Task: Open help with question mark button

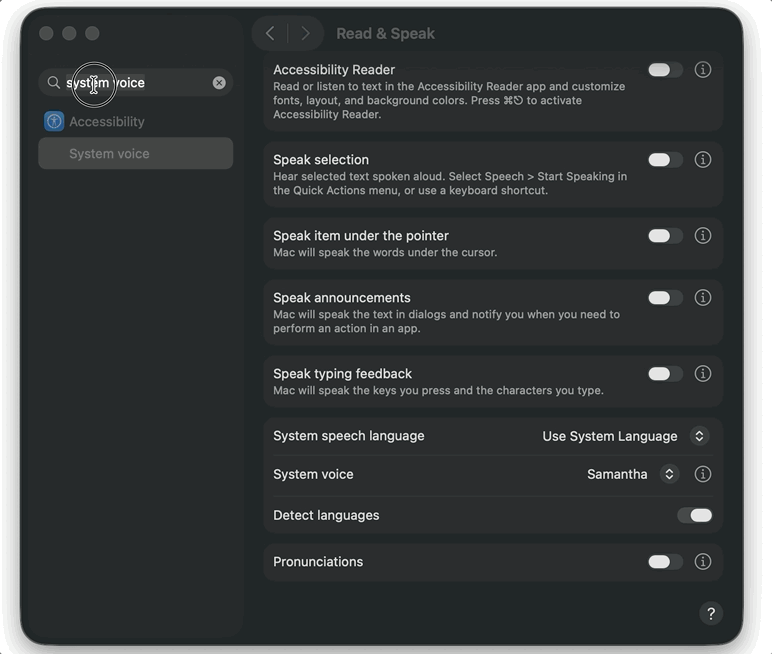Action: pos(711,614)
